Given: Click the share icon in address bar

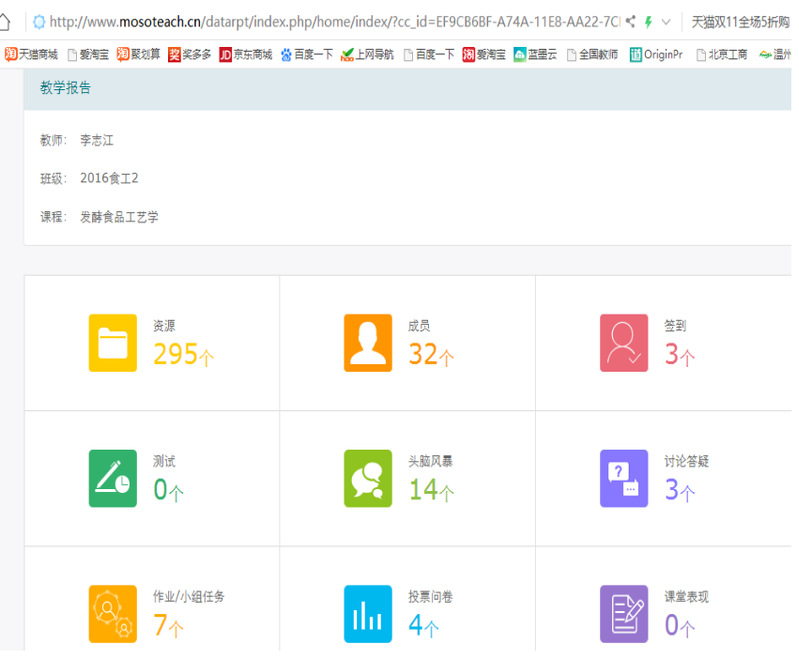Looking at the screenshot, I should 630,21.
